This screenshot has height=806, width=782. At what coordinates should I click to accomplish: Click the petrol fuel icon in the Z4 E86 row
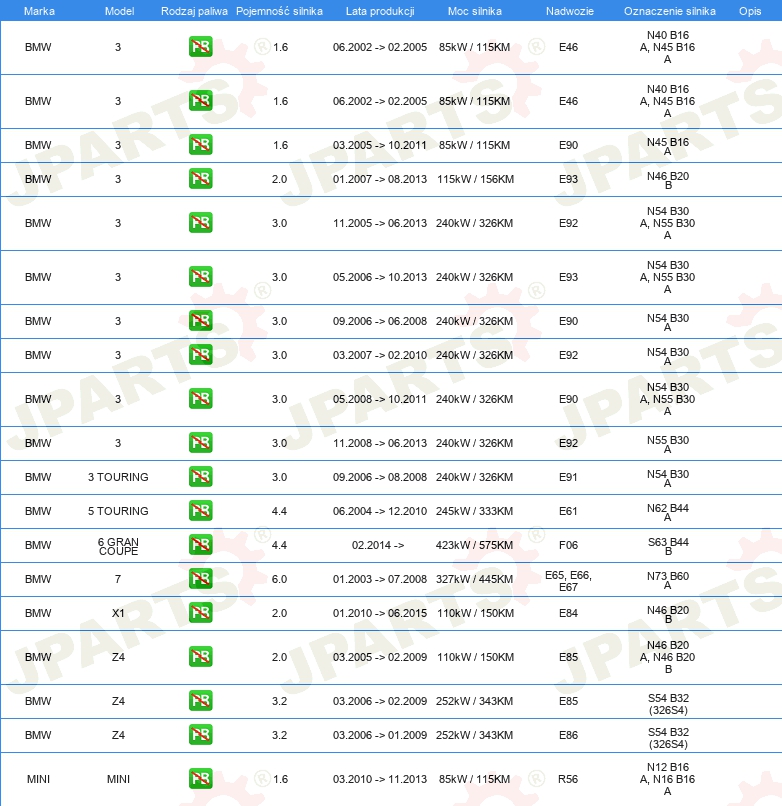click(201, 735)
